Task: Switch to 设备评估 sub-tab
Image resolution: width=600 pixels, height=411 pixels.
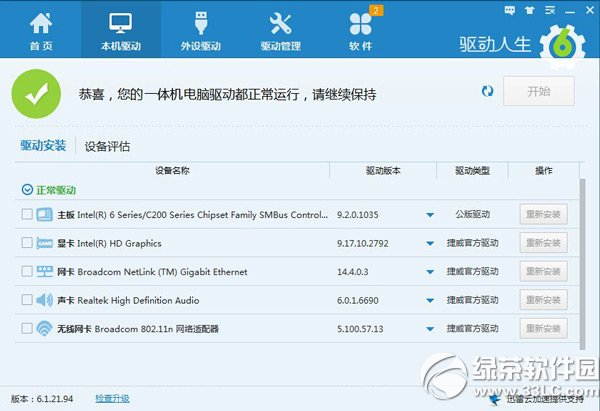Action: (108, 146)
